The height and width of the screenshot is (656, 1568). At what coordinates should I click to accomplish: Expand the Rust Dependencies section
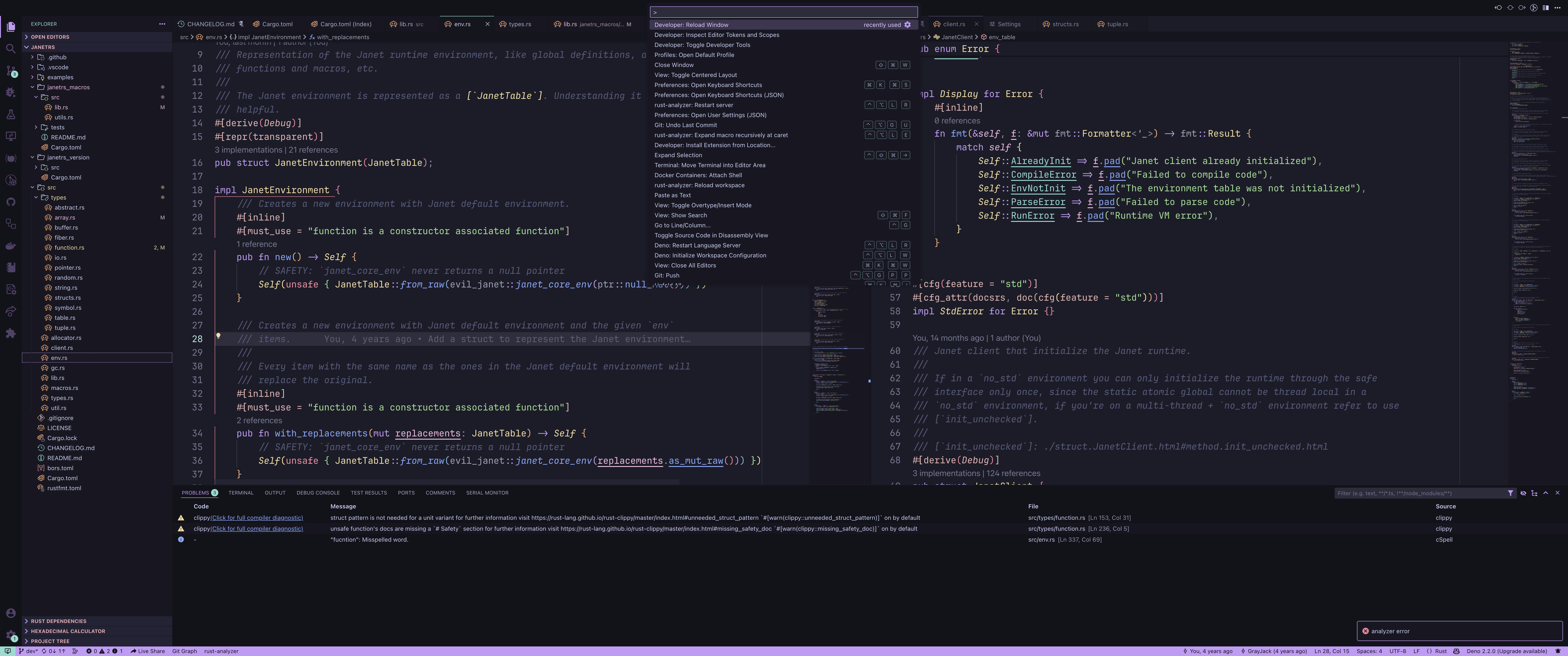(x=58, y=621)
